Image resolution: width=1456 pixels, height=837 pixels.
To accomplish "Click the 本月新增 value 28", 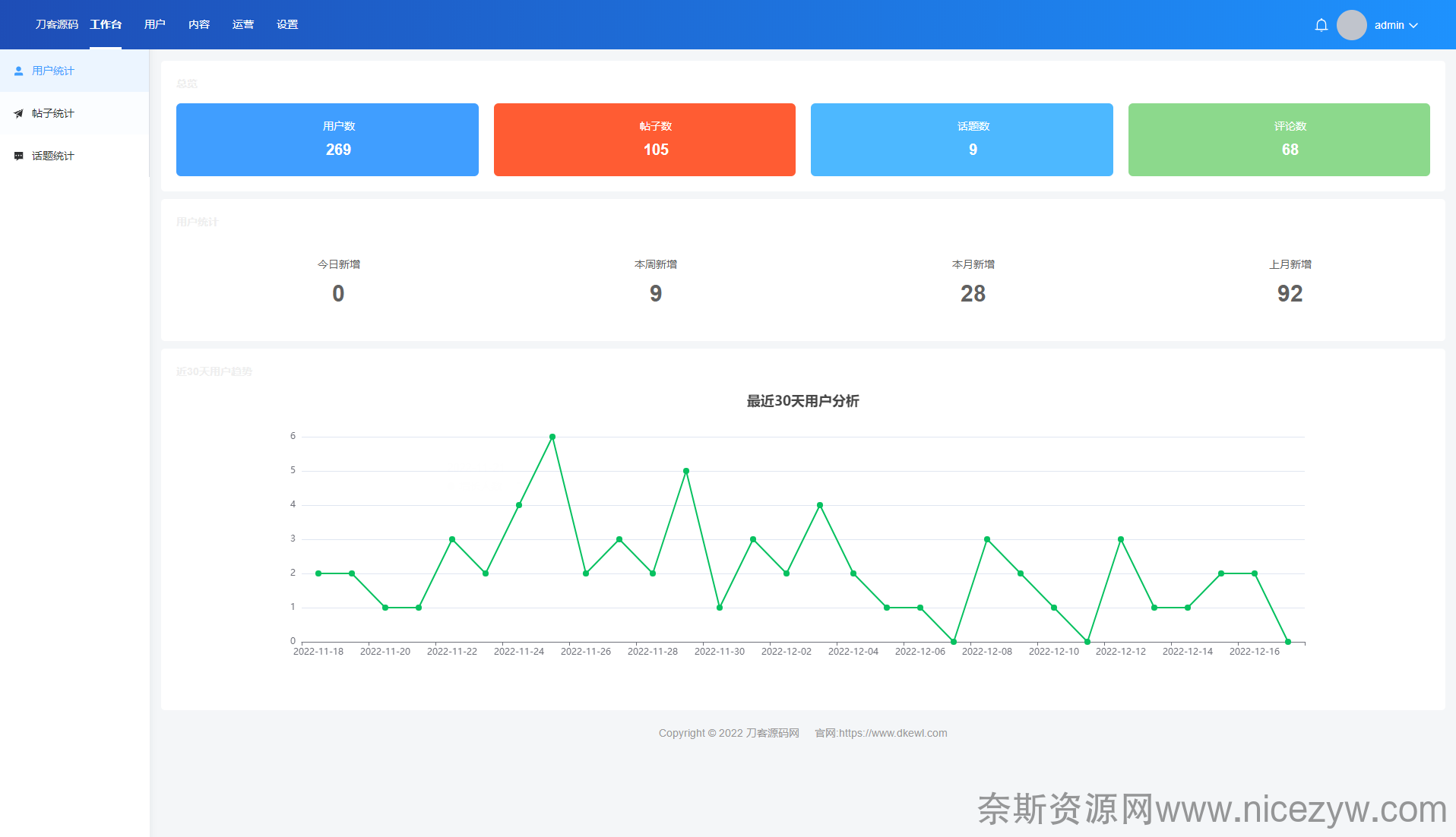I will click(973, 293).
